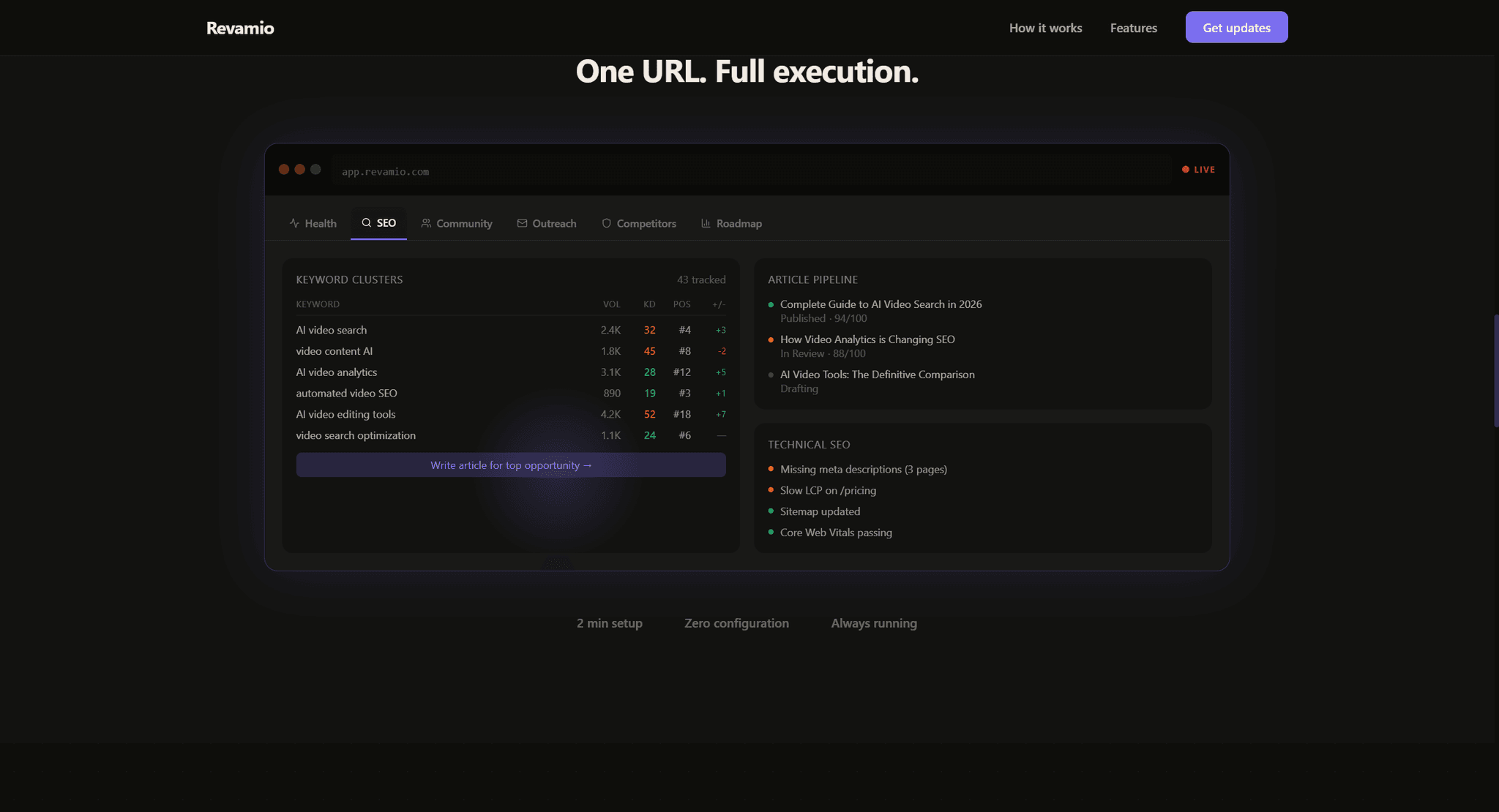
Task: Click the KEYWORD column header
Action: [318, 304]
